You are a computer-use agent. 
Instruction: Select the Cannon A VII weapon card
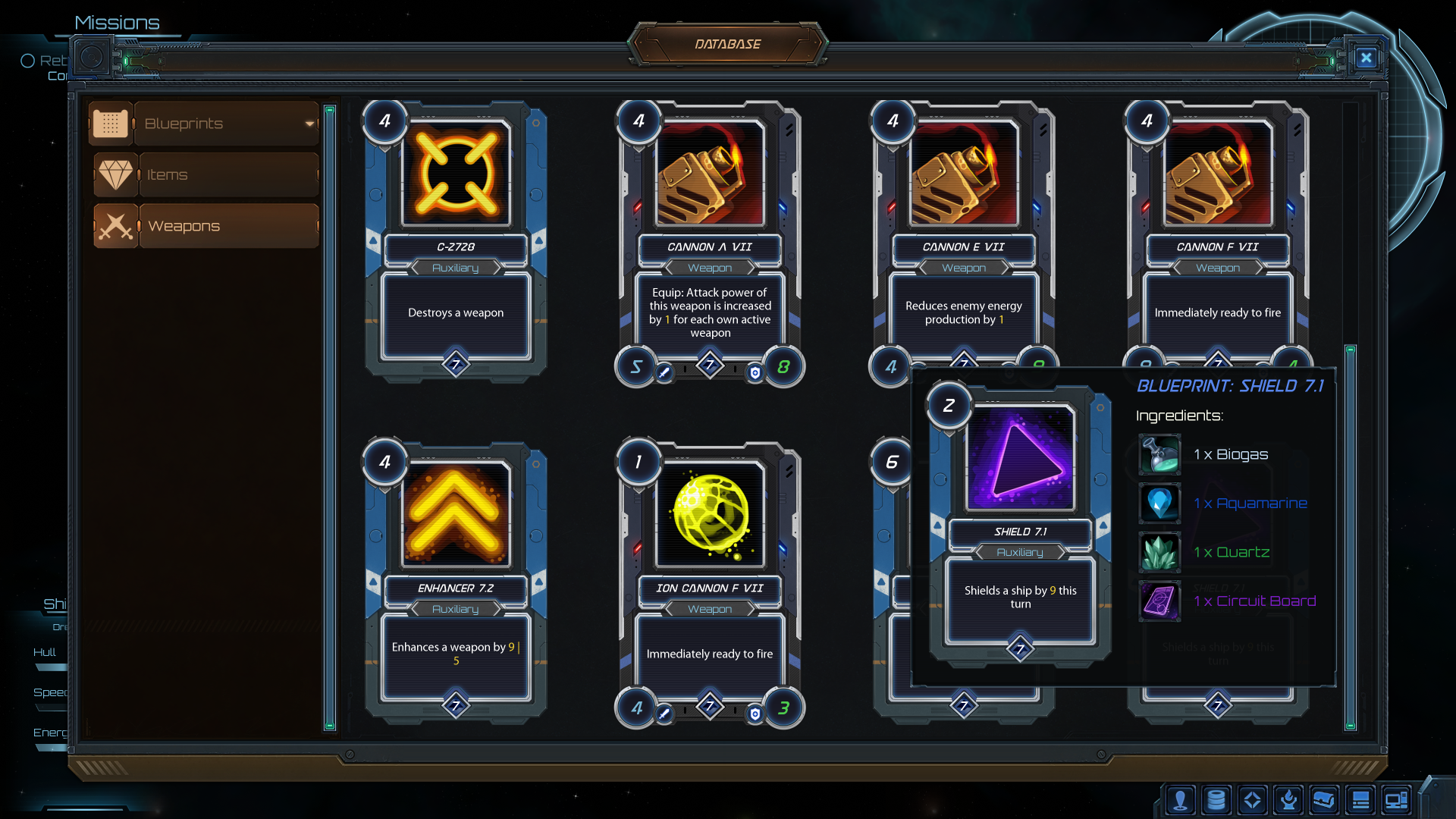[710, 243]
